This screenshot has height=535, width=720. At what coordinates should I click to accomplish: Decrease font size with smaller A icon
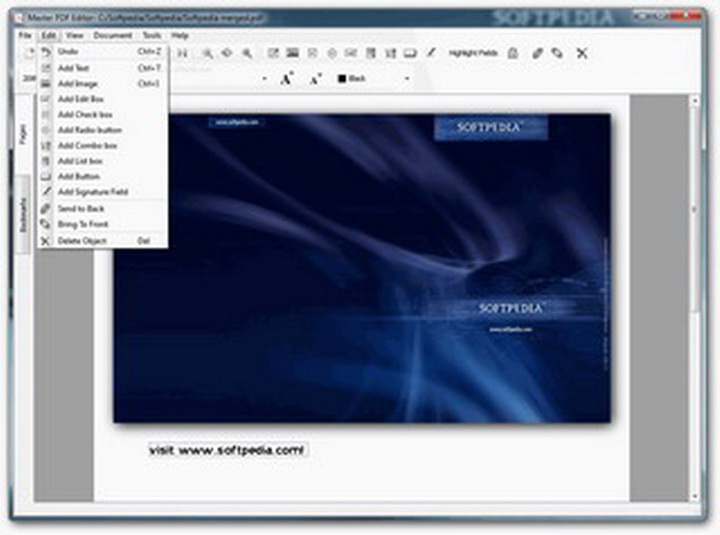[x=315, y=79]
